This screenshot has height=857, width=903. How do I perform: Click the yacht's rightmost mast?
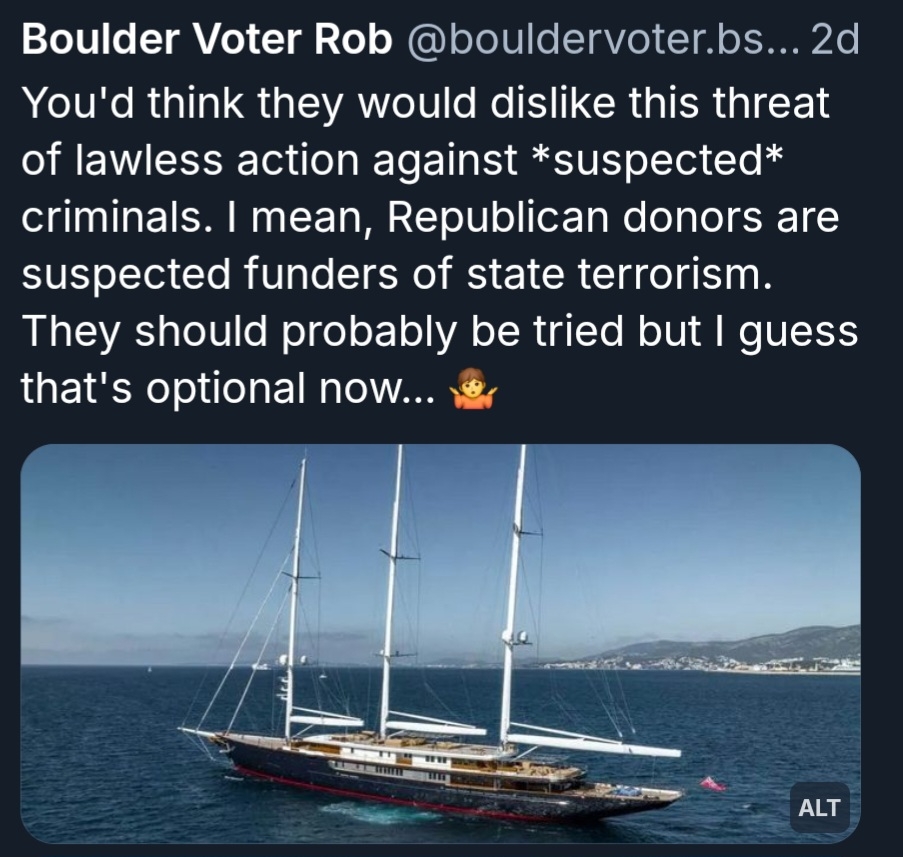coord(512,590)
